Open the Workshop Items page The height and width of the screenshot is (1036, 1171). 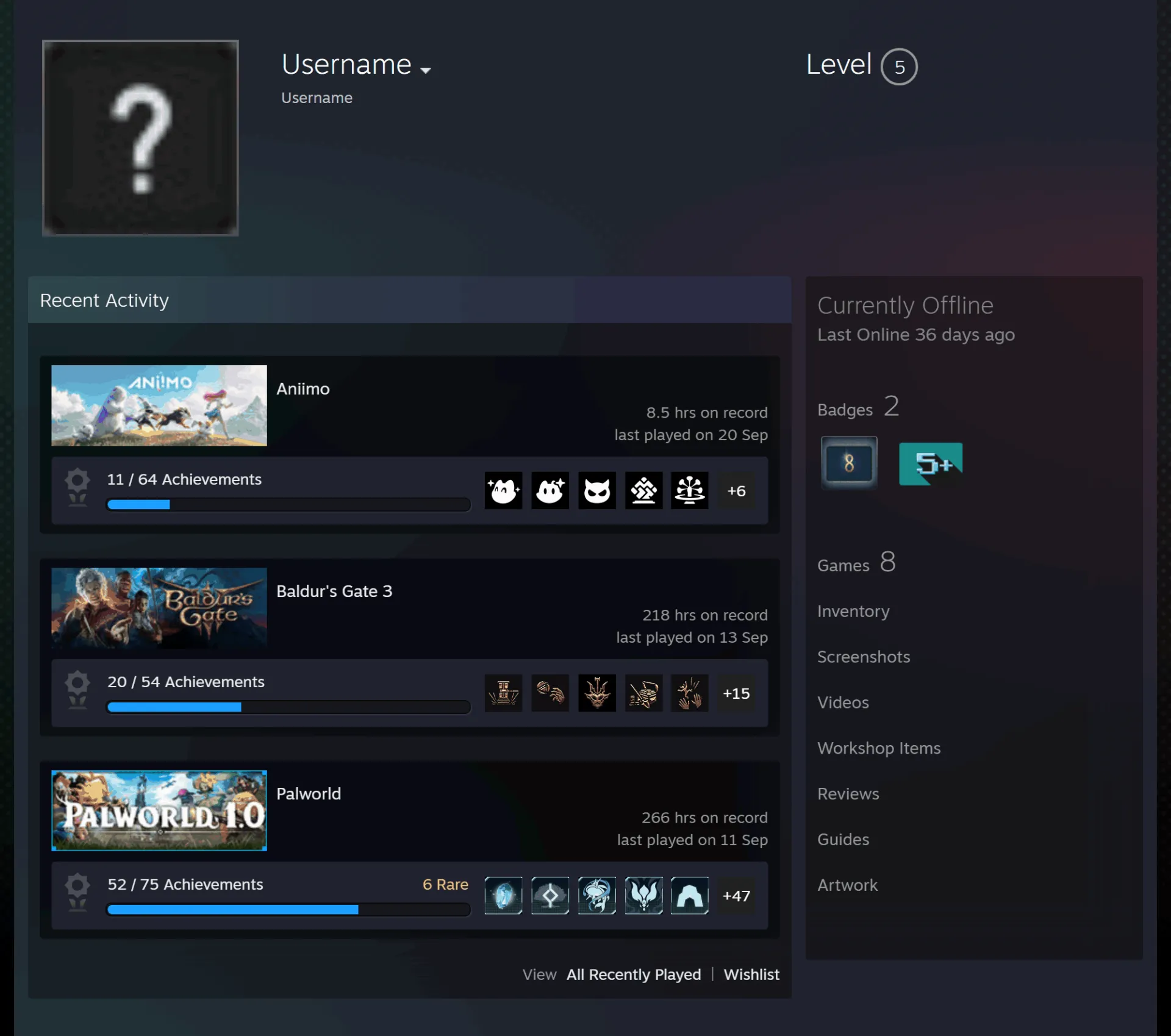click(x=879, y=748)
